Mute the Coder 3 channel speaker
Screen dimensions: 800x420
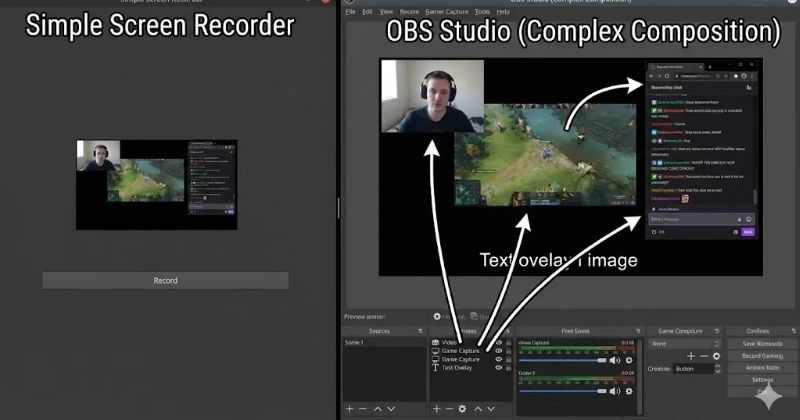tap(615, 391)
